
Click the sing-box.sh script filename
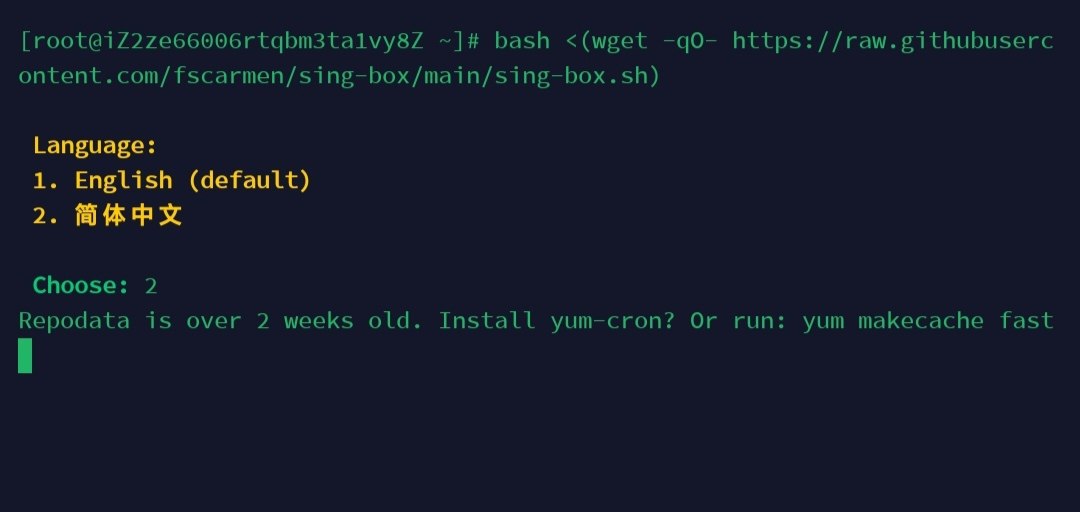tap(574, 76)
